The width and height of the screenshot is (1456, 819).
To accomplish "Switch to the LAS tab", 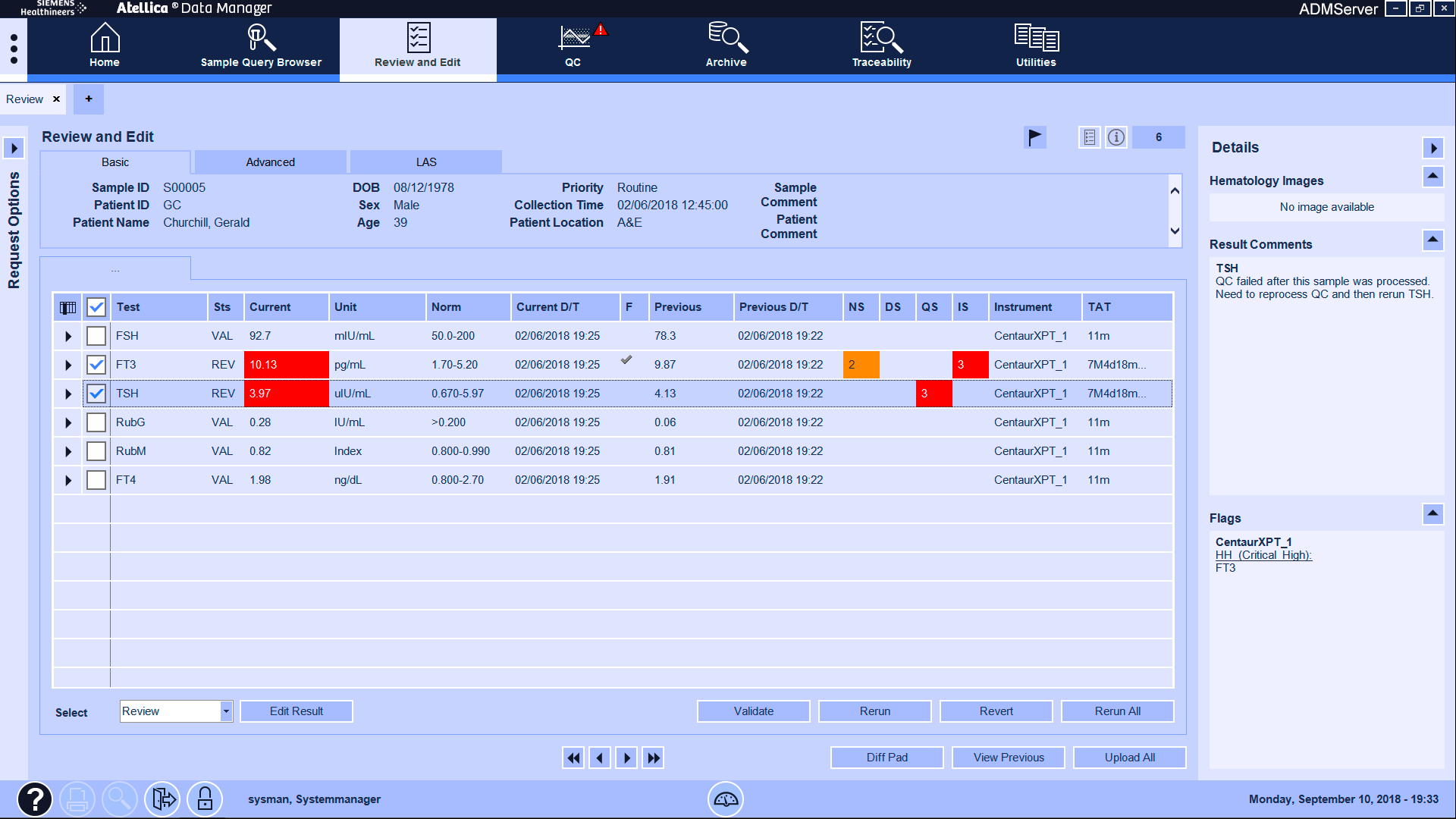I will coord(426,162).
